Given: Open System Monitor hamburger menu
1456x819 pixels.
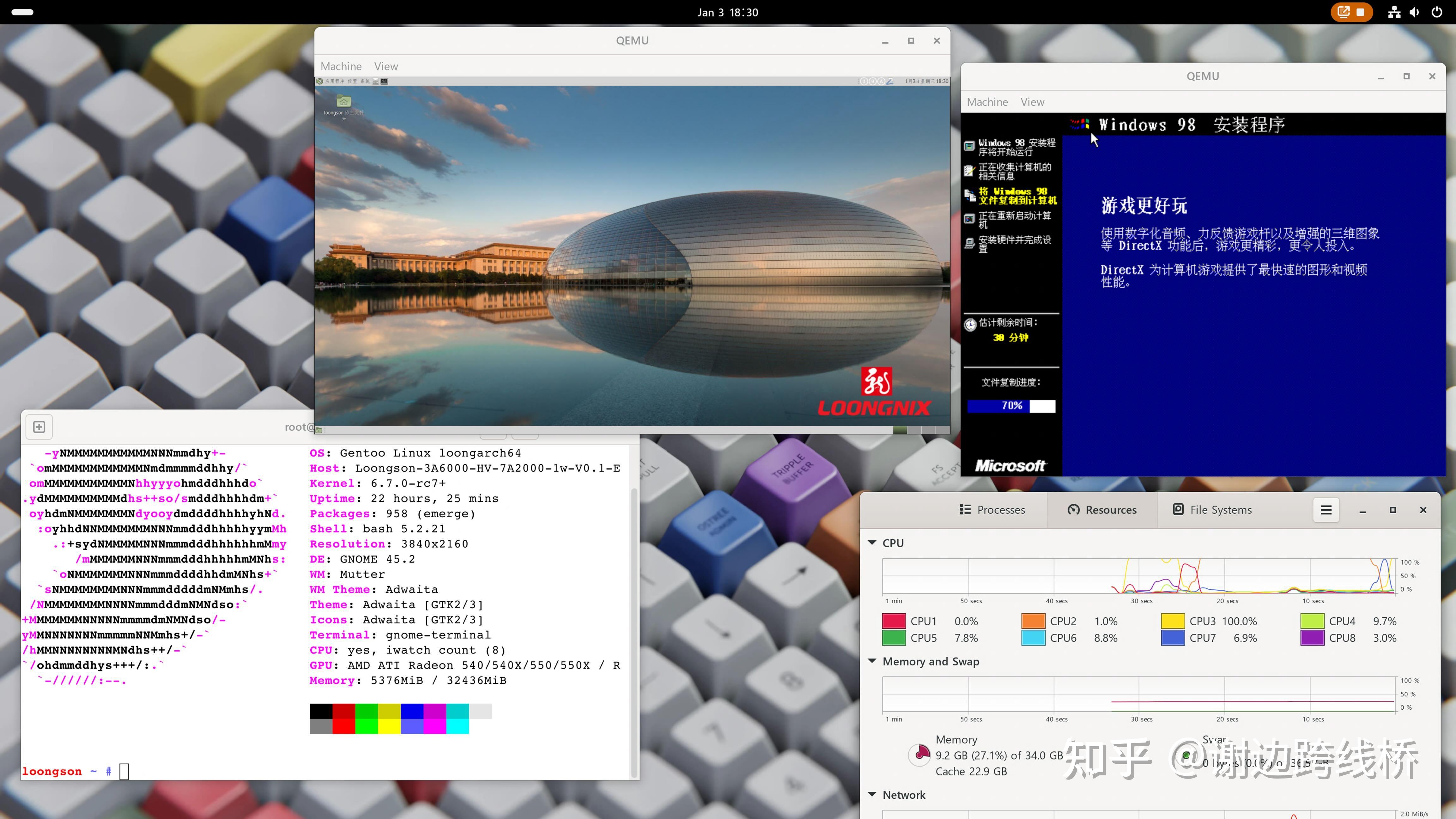Looking at the screenshot, I should (1326, 510).
